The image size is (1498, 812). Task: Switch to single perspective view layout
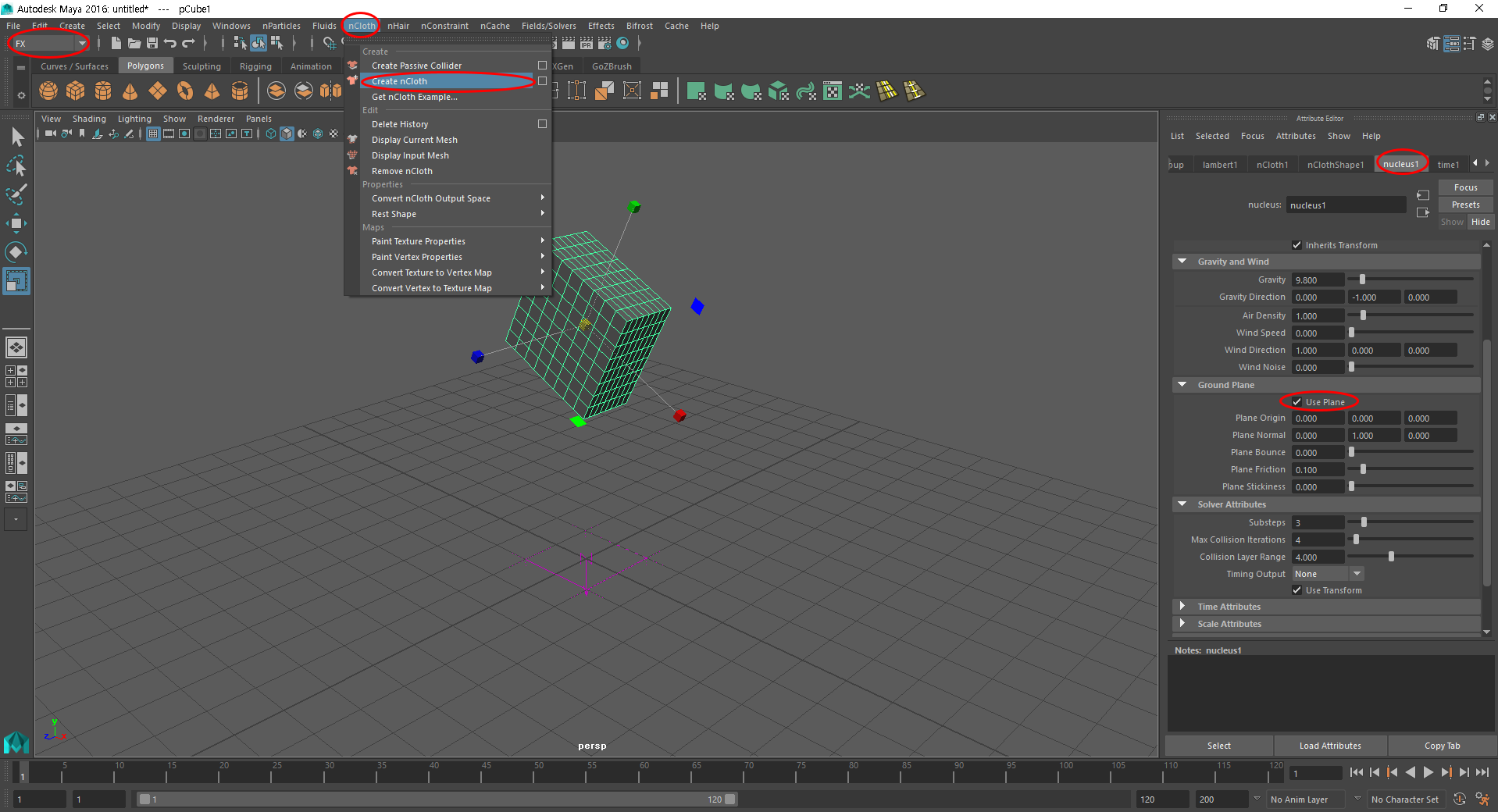(16, 347)
